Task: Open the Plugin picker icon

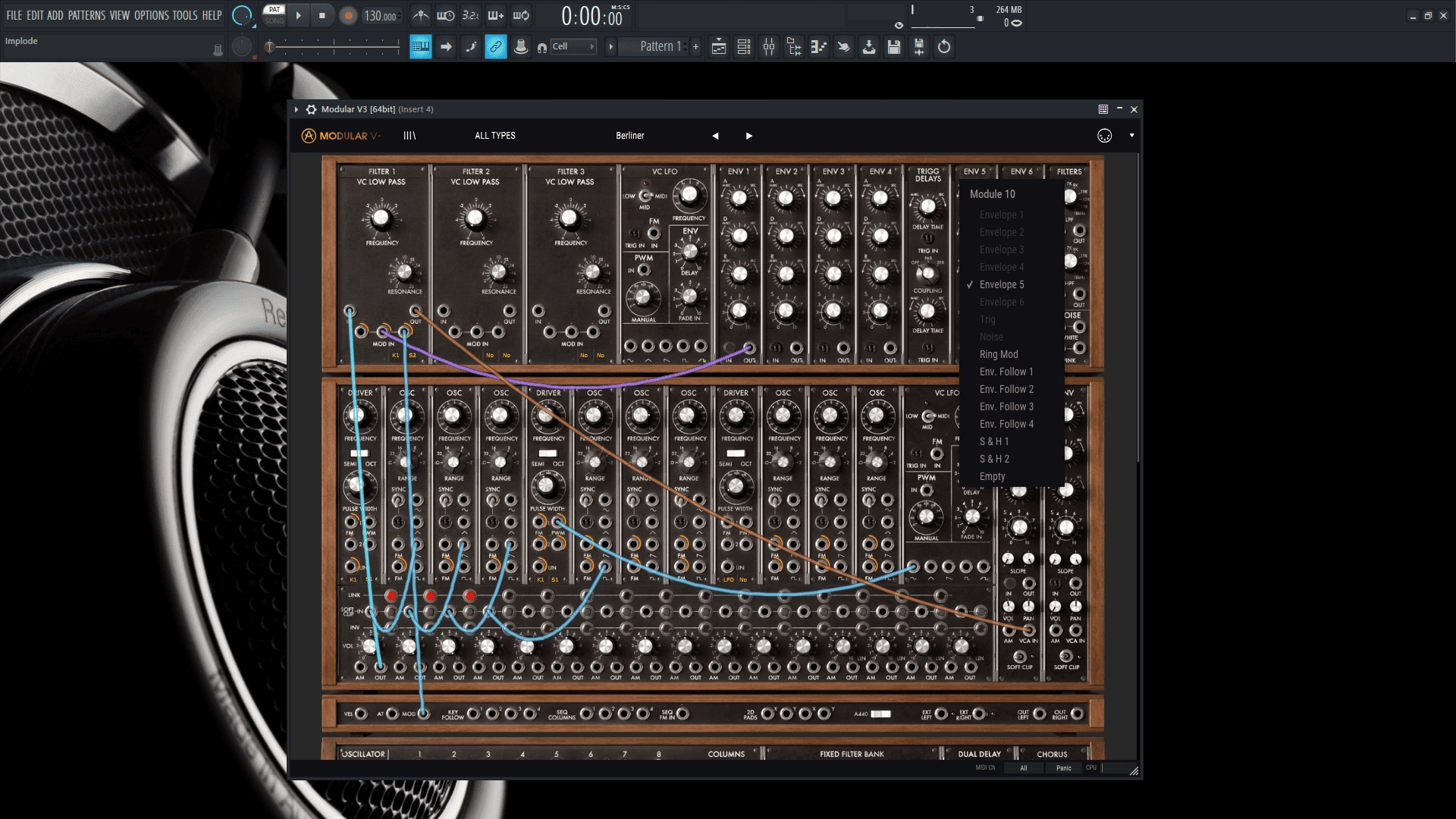Action: click(x=843, y=47)
